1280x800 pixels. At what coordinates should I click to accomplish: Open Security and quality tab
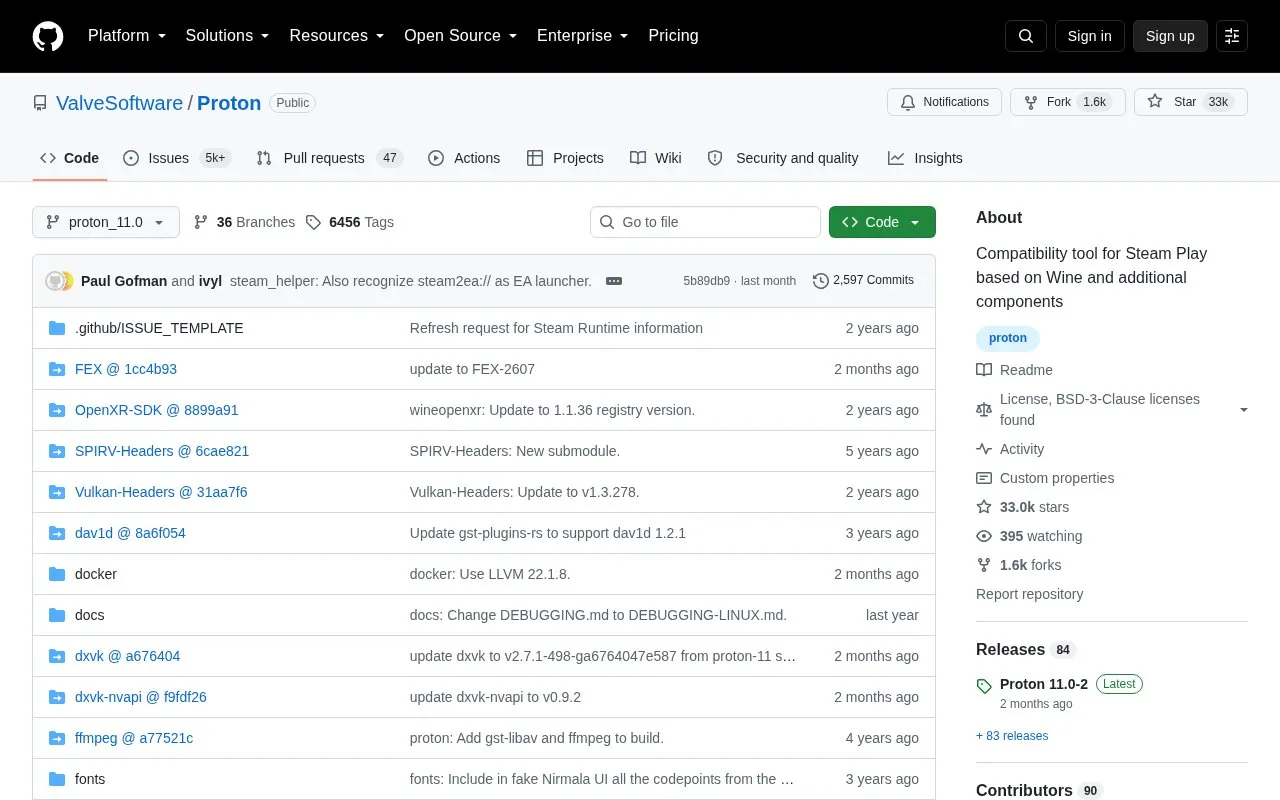[x=783, y=158]
